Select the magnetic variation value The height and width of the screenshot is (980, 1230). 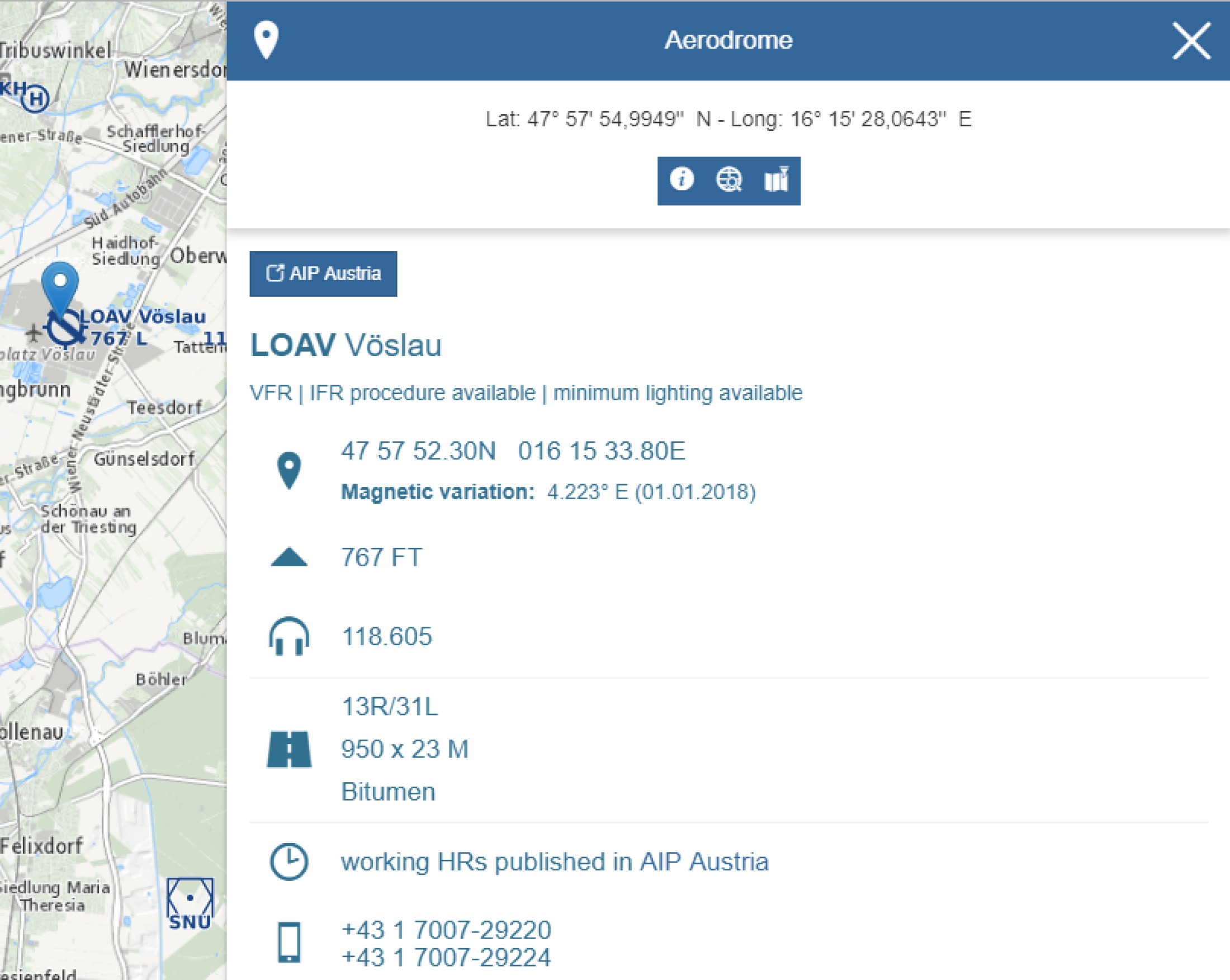[651, 492]
